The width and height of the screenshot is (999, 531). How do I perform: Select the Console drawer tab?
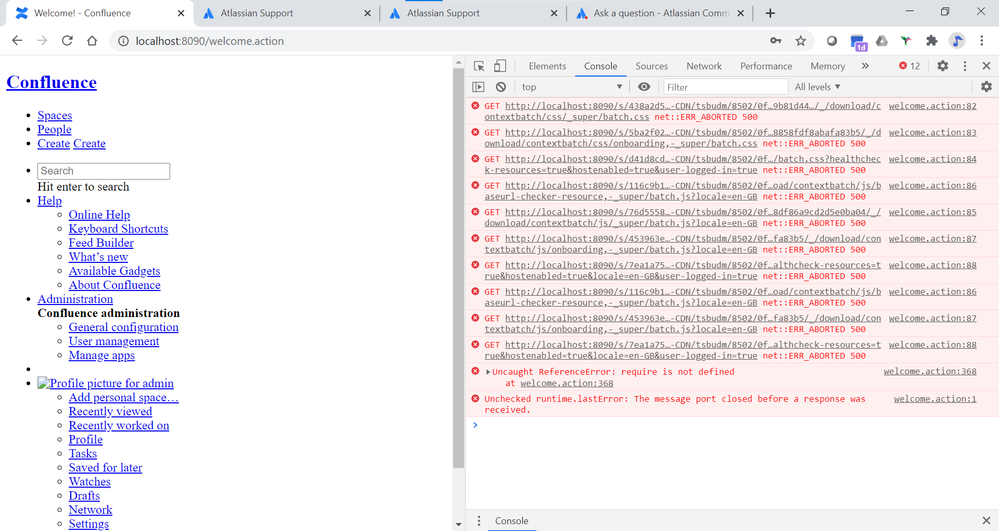point(512,521)
